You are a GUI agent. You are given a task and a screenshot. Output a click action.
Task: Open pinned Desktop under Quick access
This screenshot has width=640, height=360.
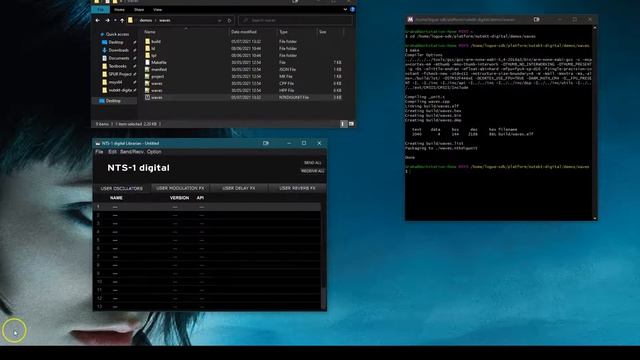point(116,42)
